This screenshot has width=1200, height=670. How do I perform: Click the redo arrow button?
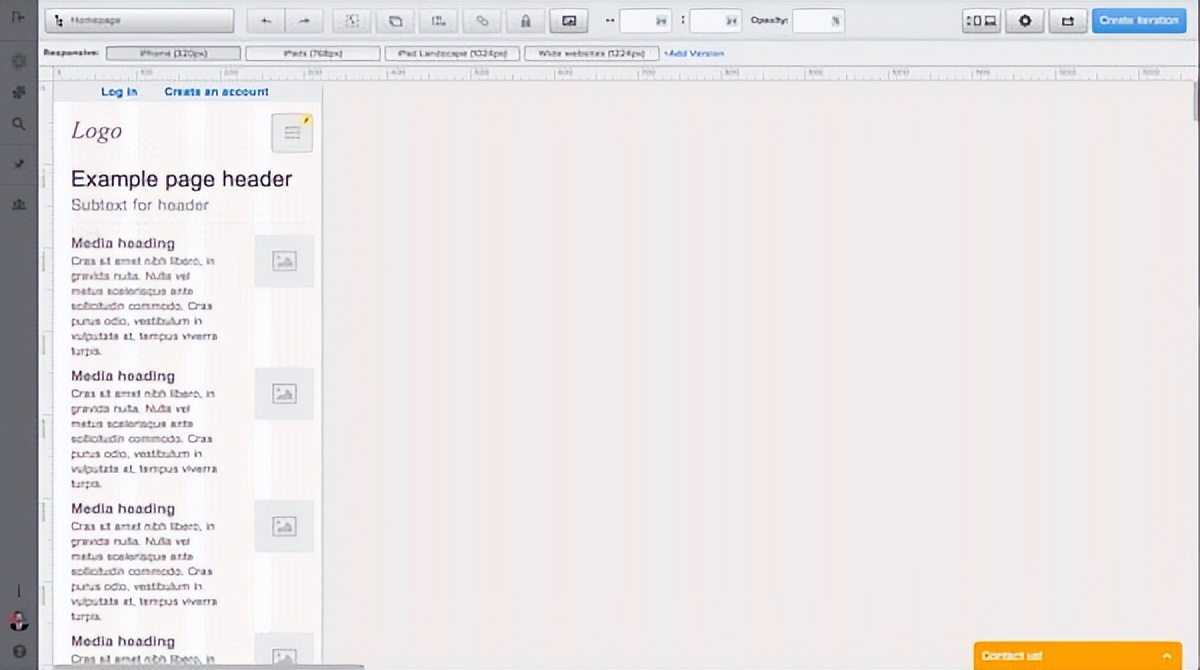click(305, 21)
